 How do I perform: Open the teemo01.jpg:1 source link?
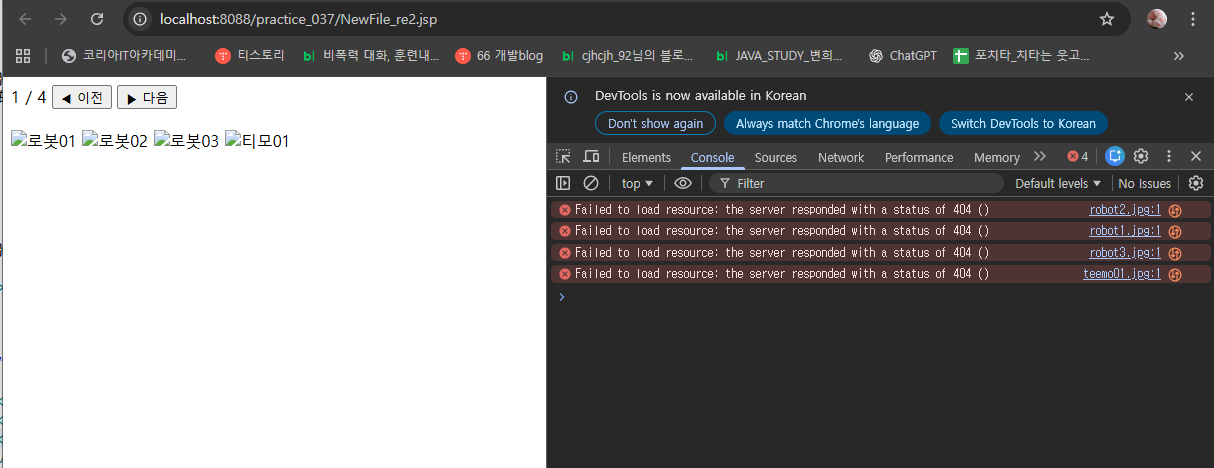pos(1122,274)
